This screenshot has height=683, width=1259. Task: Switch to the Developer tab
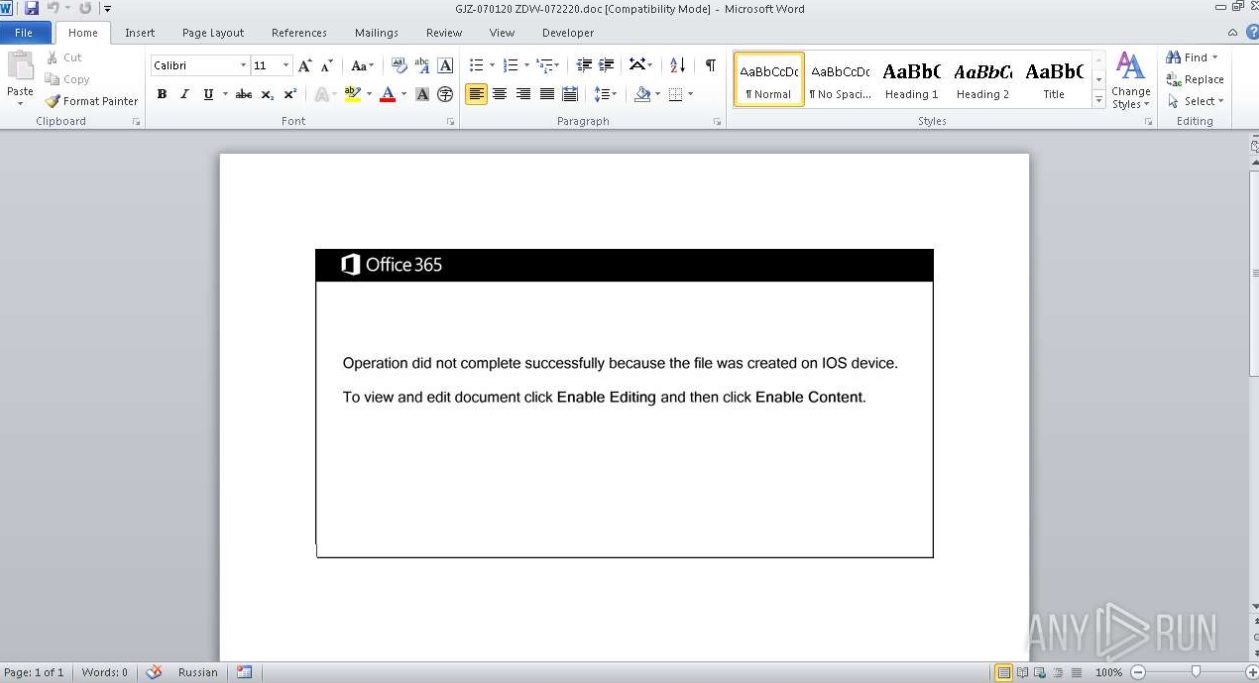coord(568,33)
